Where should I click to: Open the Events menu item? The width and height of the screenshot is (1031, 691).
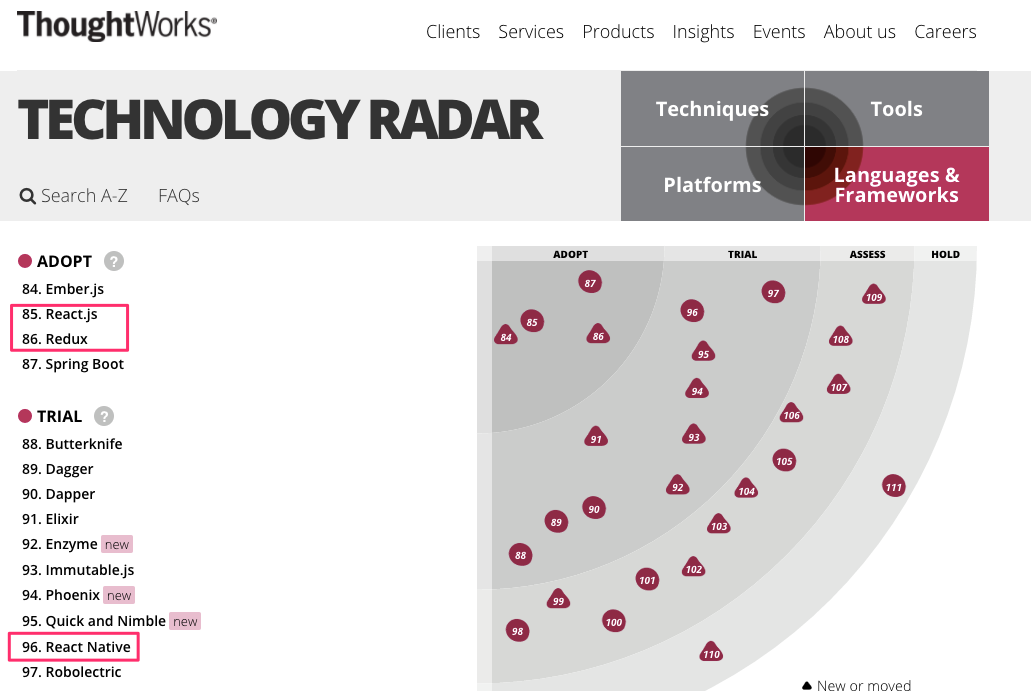click(x=779, y=32)
